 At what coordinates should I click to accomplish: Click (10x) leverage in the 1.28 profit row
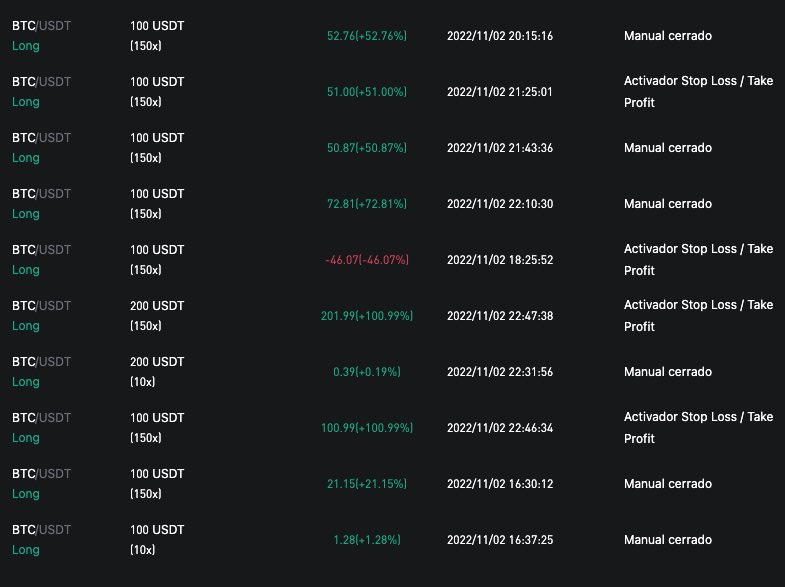tap(142, 550)
